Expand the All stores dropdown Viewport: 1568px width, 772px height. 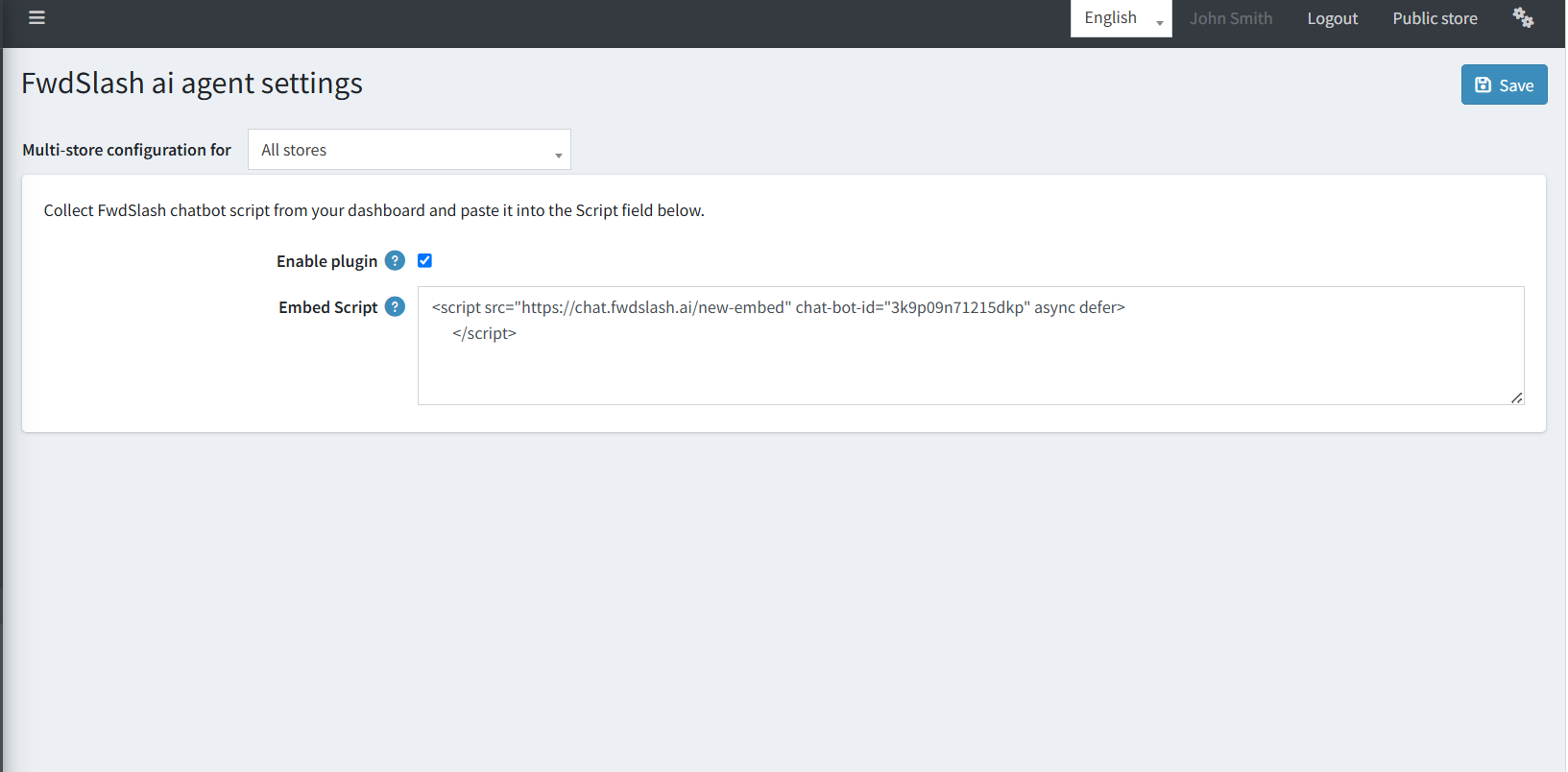409,150
